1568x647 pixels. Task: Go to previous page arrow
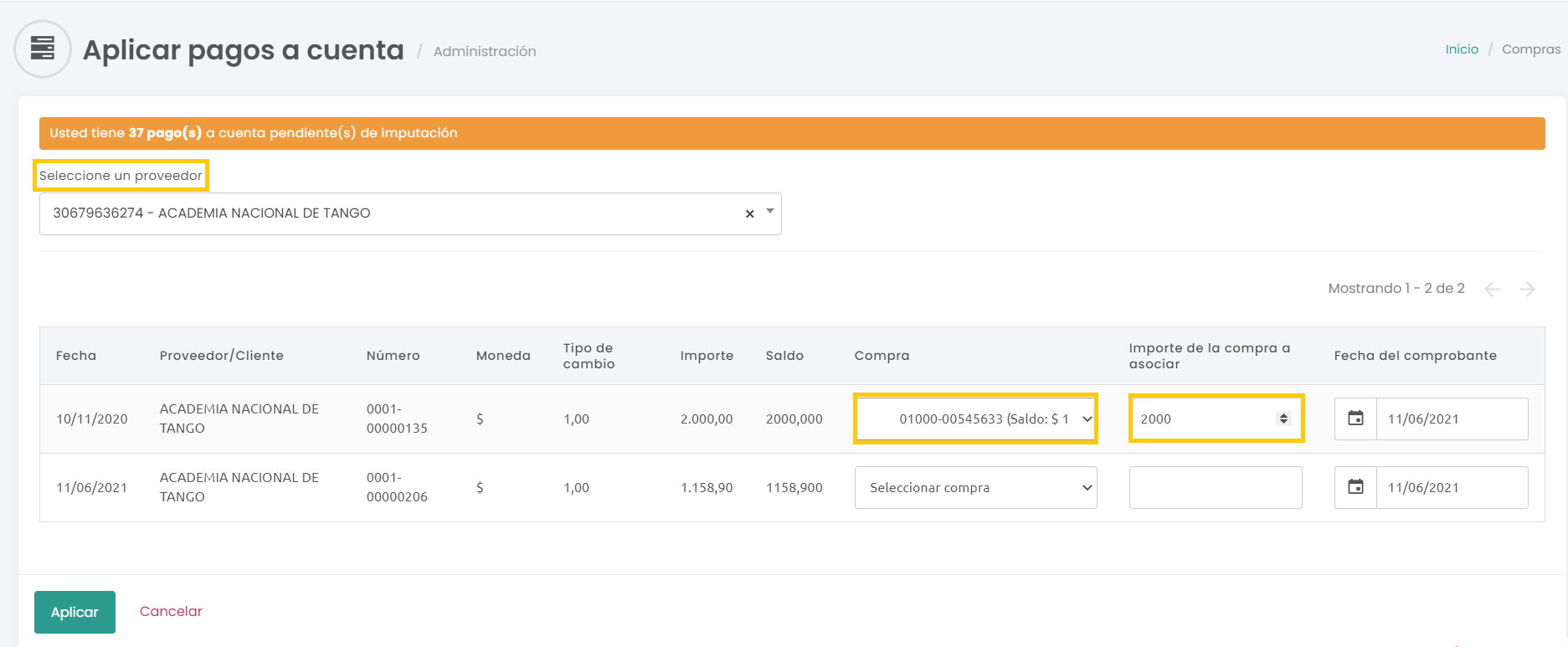(x=1492, y=289)
